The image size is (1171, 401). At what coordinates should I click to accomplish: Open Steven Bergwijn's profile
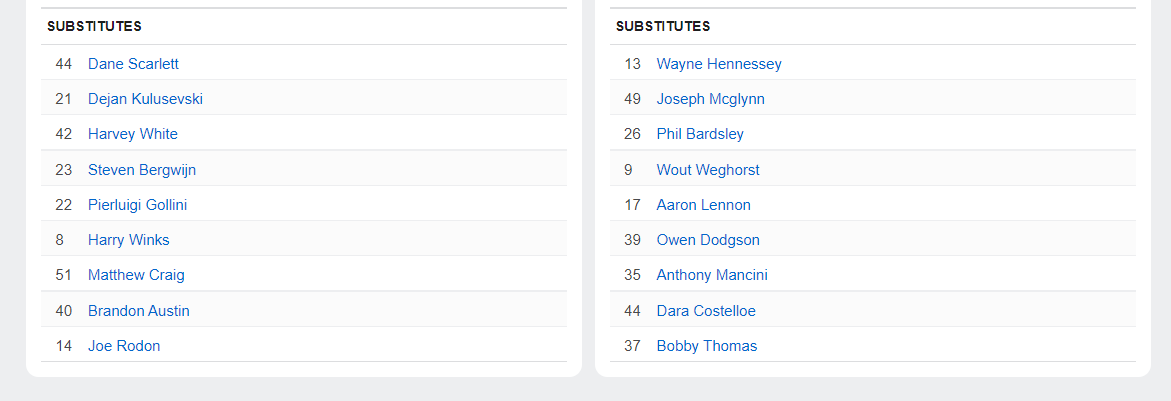coord(142,170)
